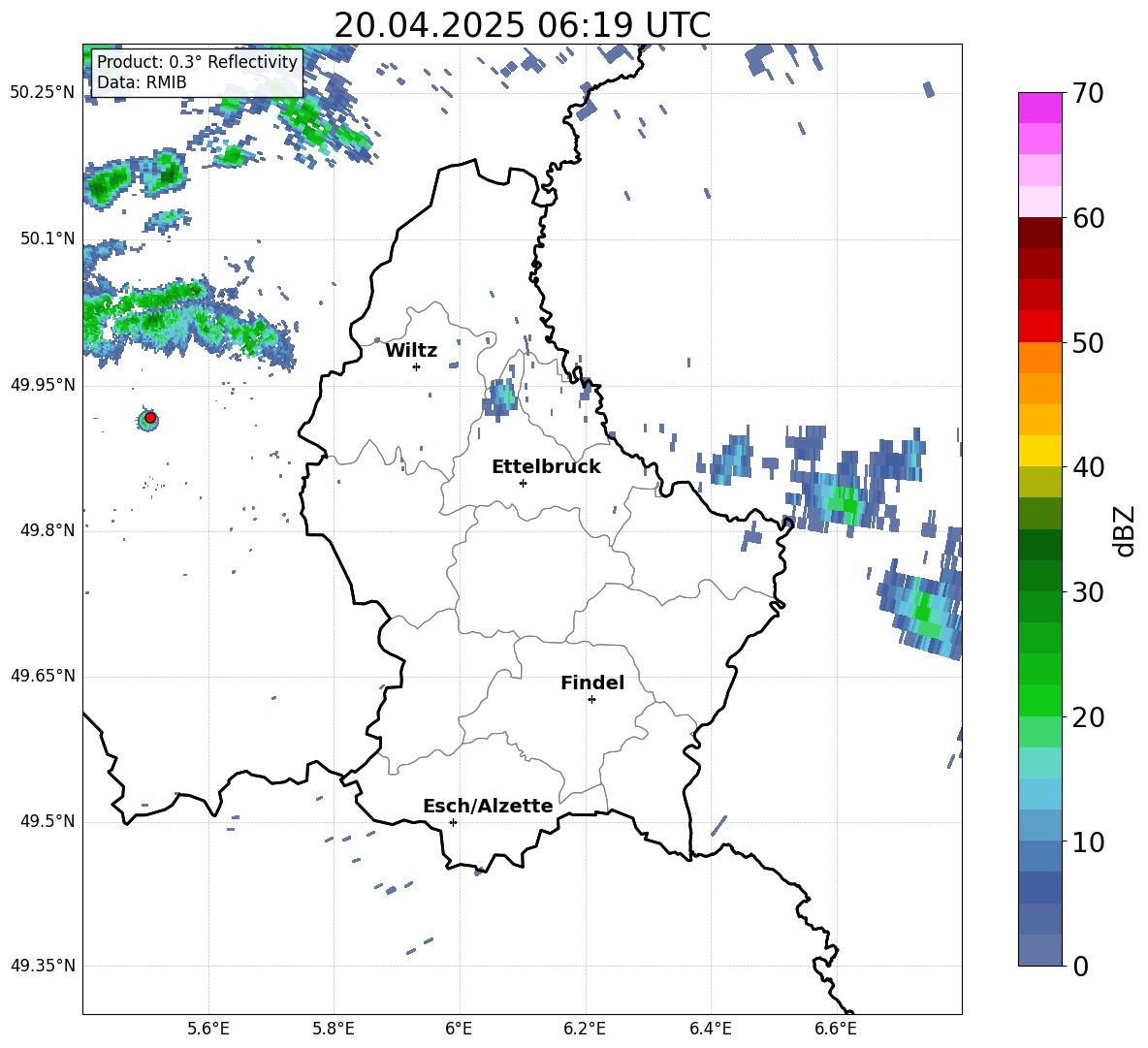The height and width of the screenshot is (1048, 1148).
Task: Click the 49.65°N latitude label
Action: pos(43,676)
